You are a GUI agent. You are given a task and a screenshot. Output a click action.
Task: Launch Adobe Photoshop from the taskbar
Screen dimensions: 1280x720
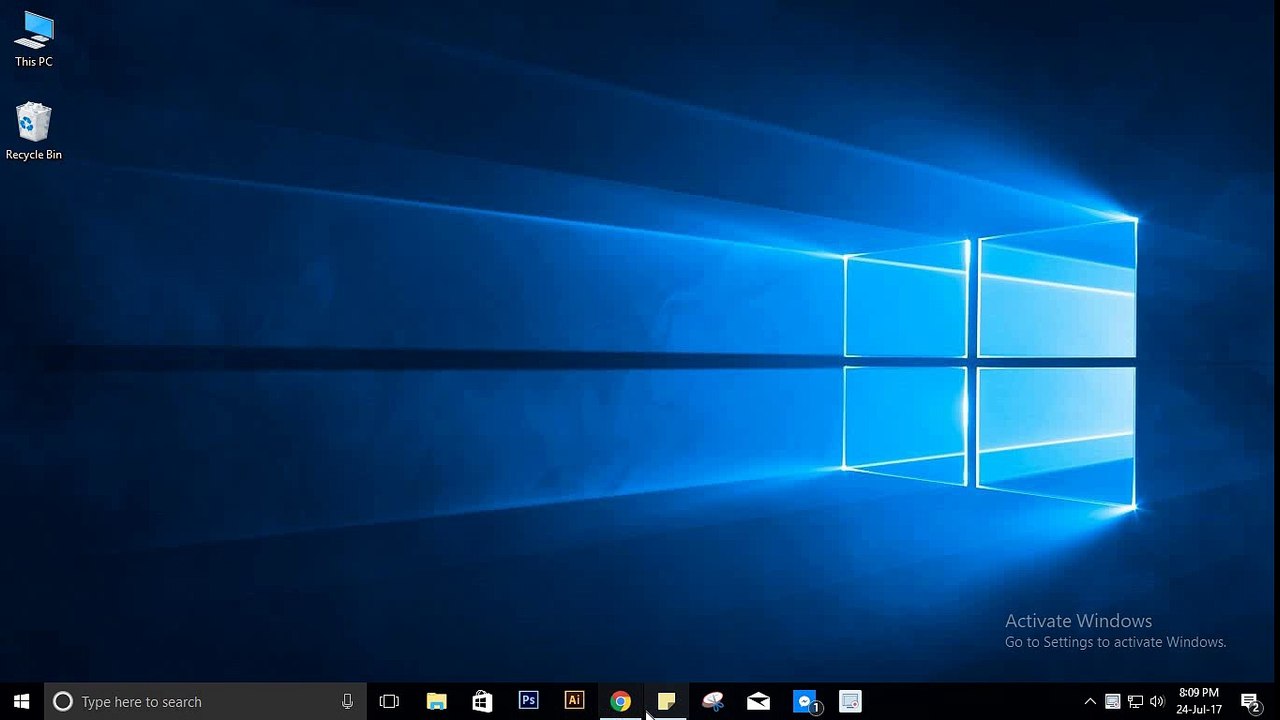pyautogui.click(x=528, y=702)
